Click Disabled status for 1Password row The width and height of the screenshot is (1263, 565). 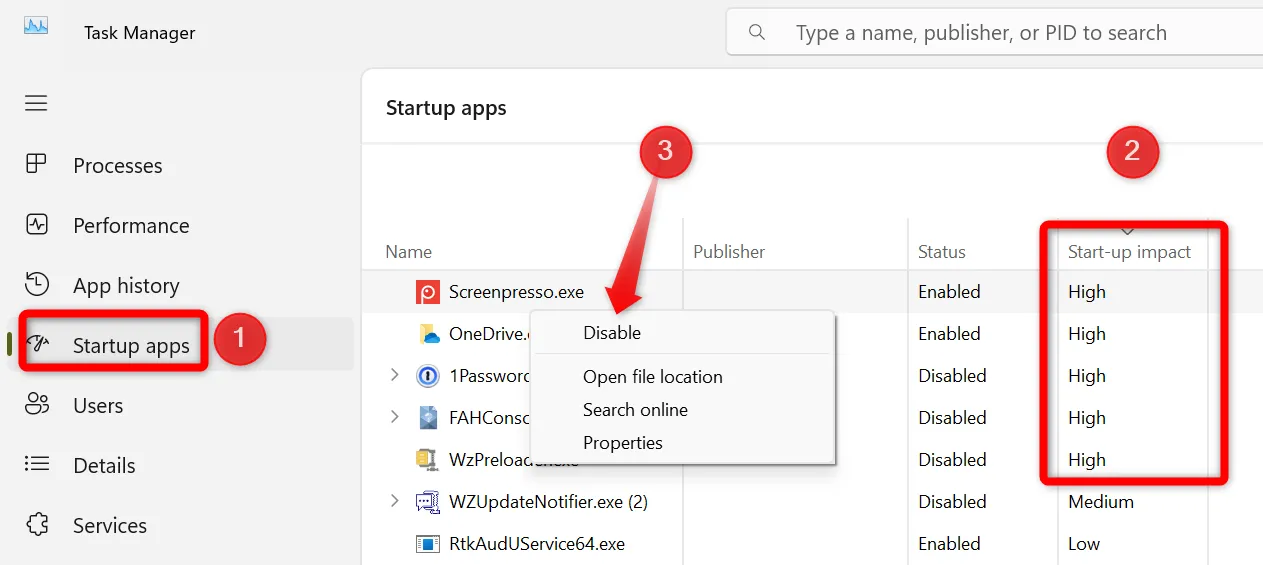click(952, 376)
